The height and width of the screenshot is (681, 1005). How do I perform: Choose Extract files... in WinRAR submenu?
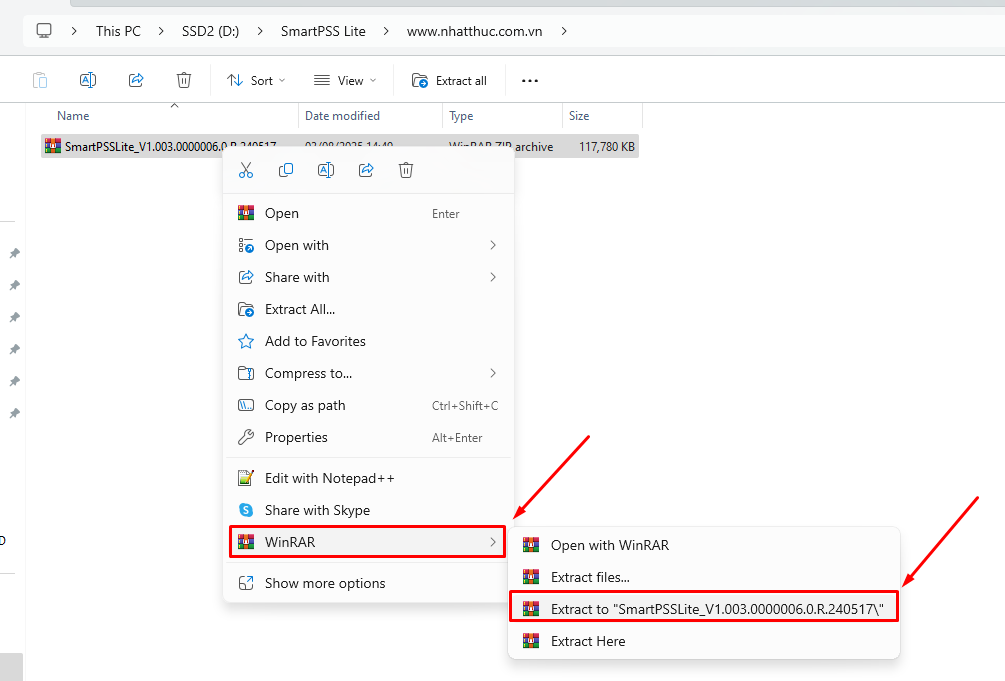click(x=704, y=578)
